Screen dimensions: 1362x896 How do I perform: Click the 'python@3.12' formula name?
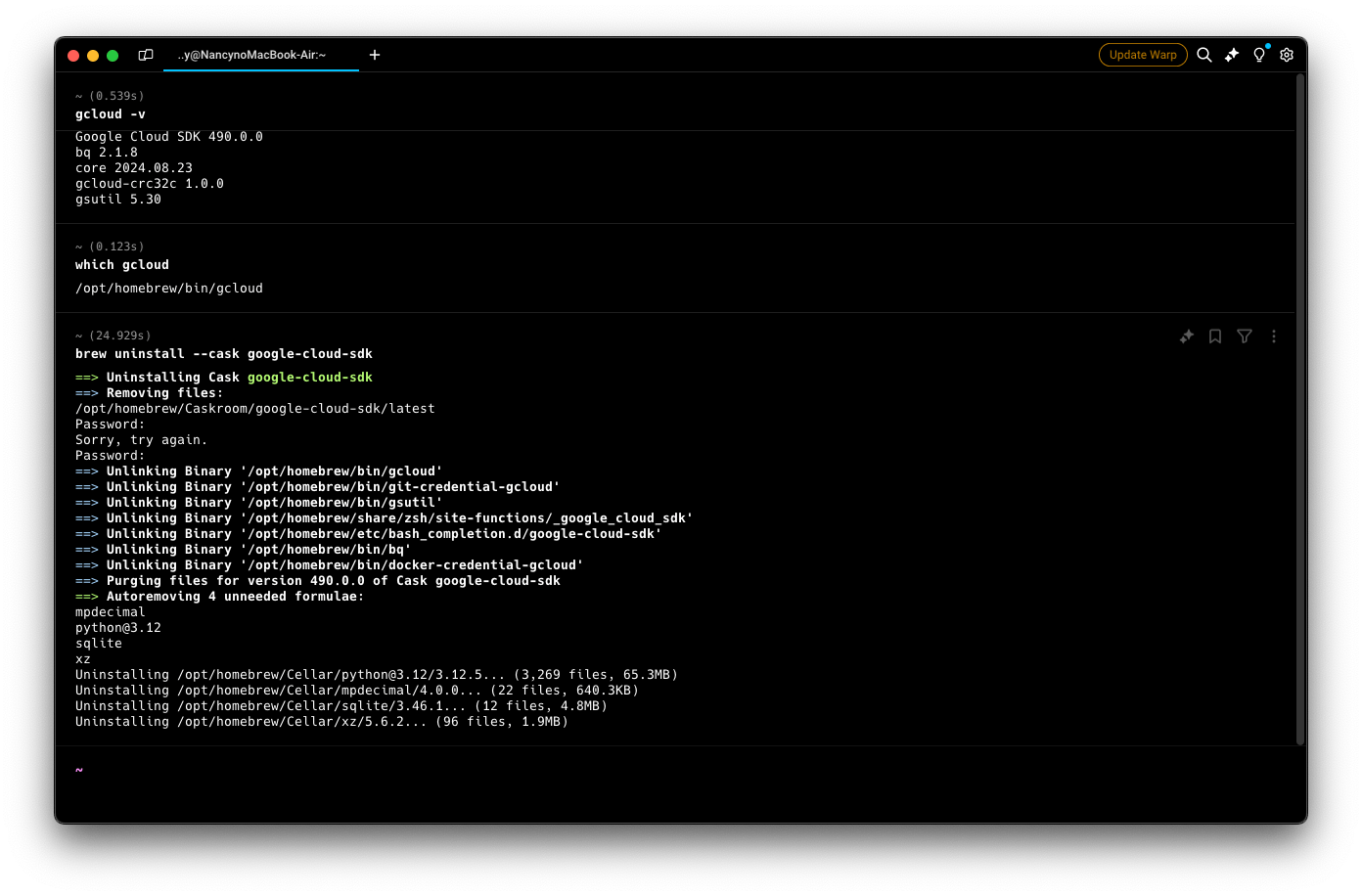tap(118, 628)
